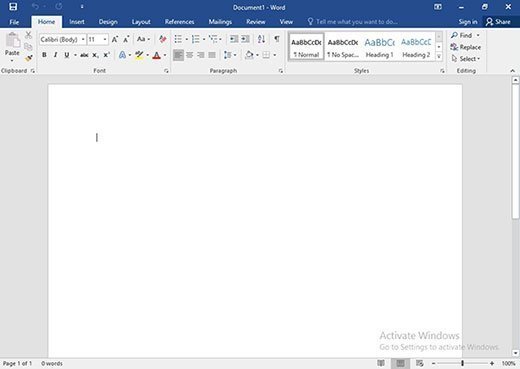This screenshot has width=520, height=369.
Task: Apply the No Spacing style
Action: tap(343, 47)
